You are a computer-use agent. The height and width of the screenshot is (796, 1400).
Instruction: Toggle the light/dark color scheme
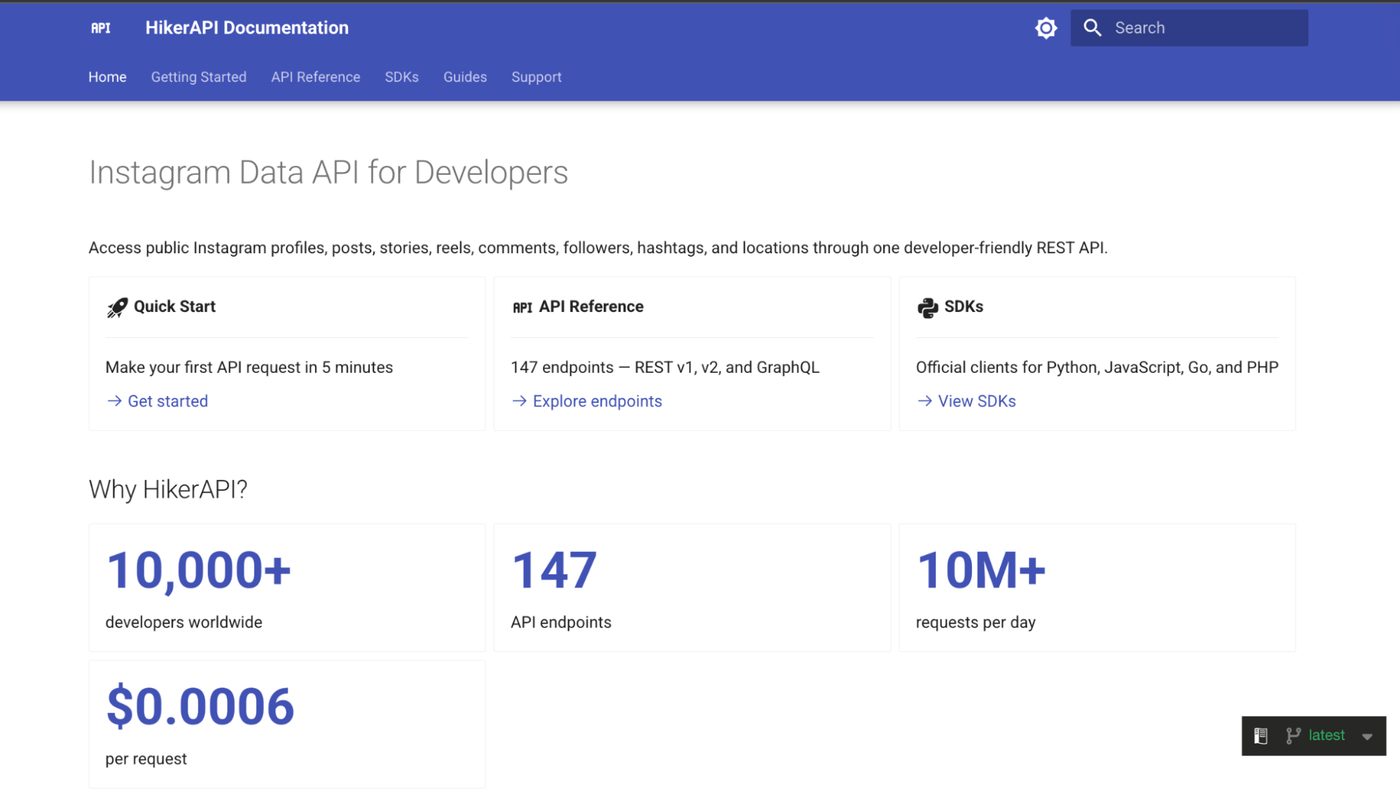tap(1046, 28)
